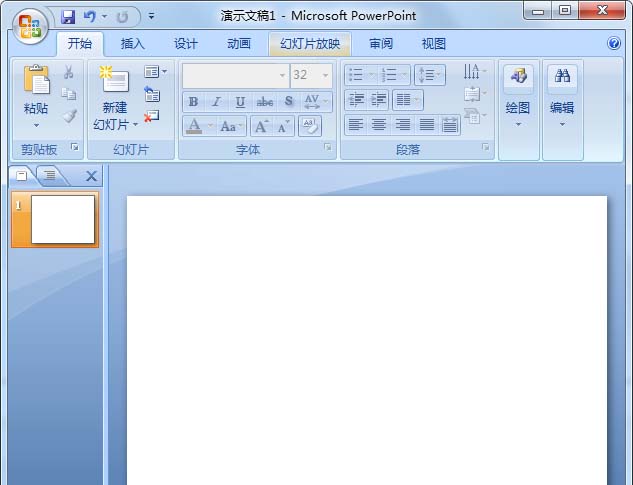Image resolution: width=633 pixels, height=485 pixels.
Task: Open the 剪贴板 dialog launcher
Action: point(75,147)
